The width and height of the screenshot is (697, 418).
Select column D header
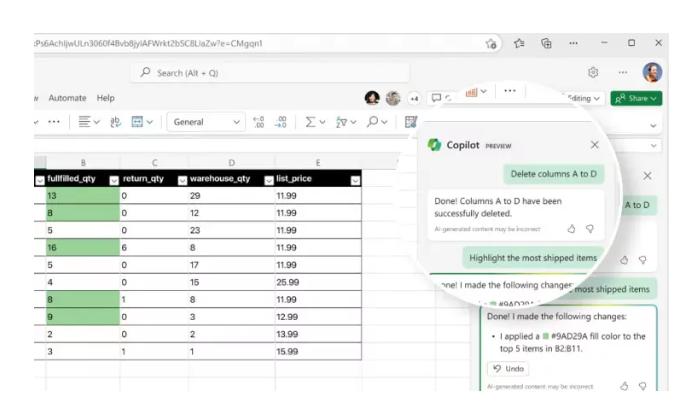[232, 163]
